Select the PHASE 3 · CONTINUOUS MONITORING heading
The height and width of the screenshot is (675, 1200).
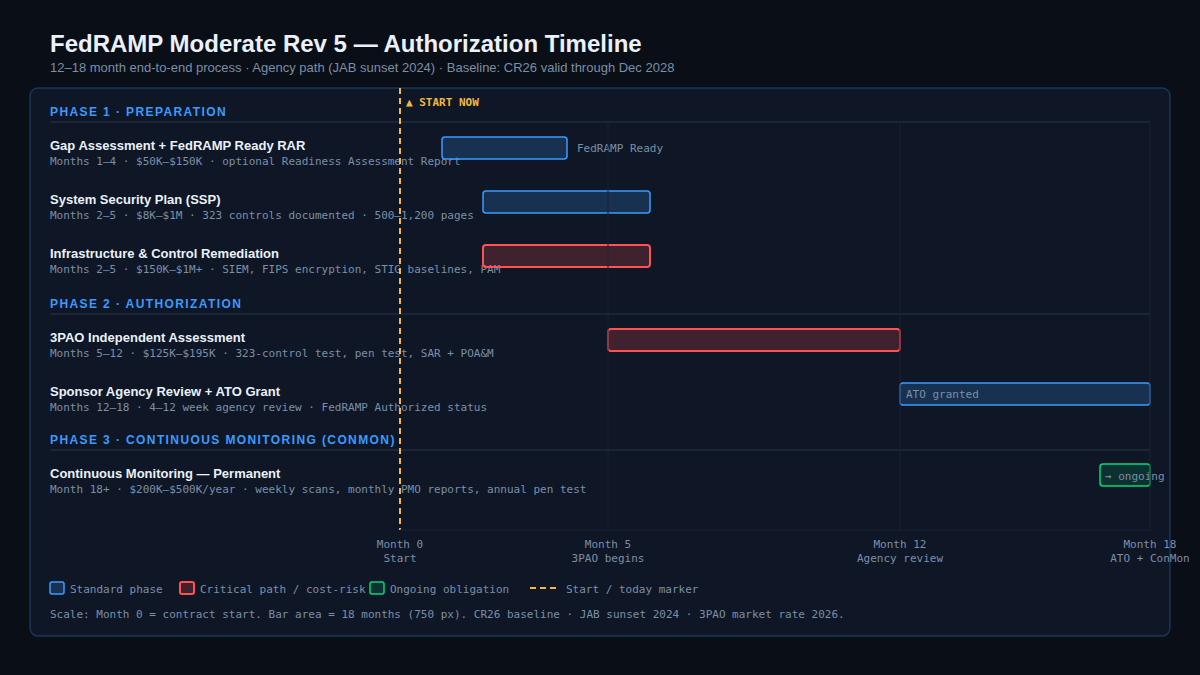click(x=223, y=440)
